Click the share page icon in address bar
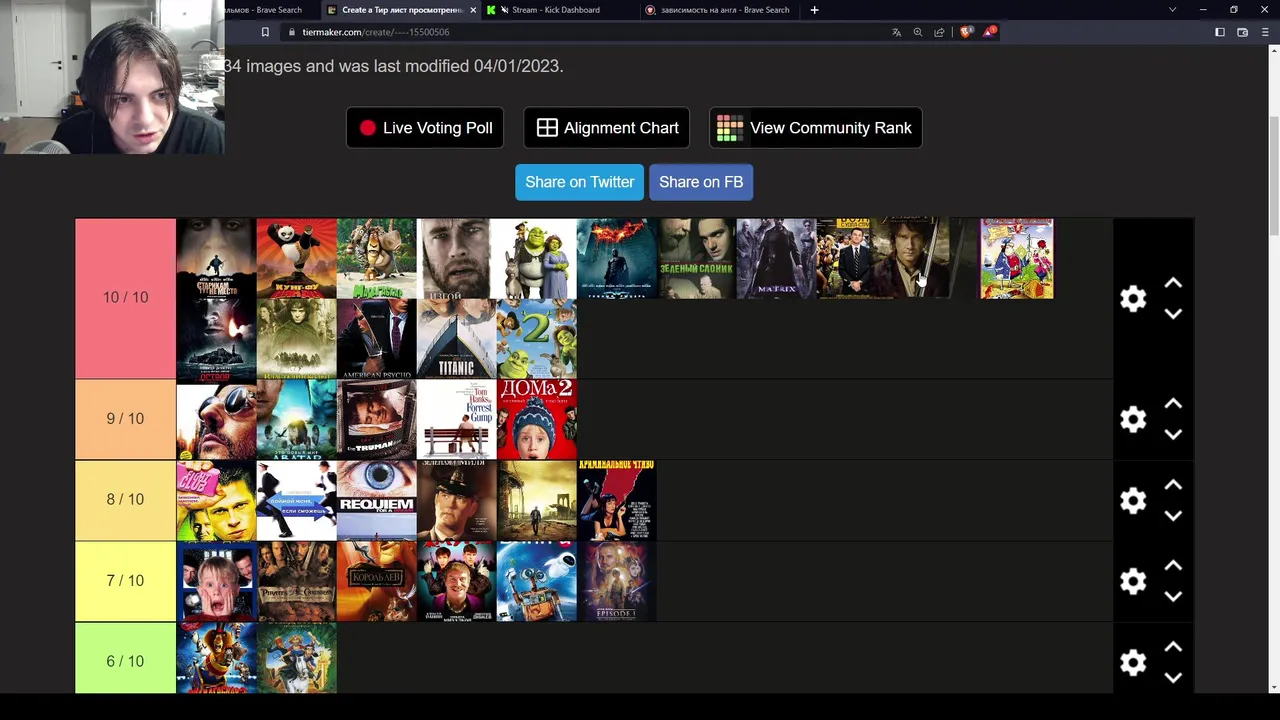Image resolution: width=1280 pixels, height=720 pixels. coord(939,32)
